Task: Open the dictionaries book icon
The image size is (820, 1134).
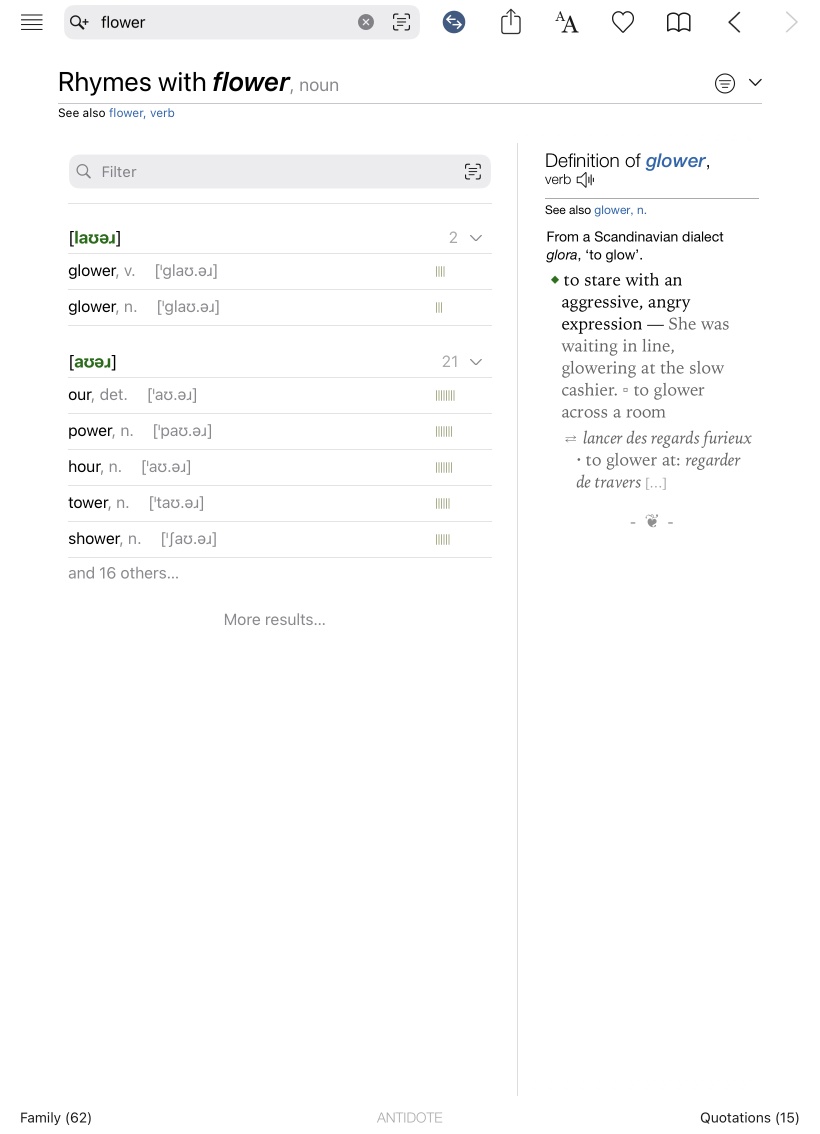Action: coord(679,22)
